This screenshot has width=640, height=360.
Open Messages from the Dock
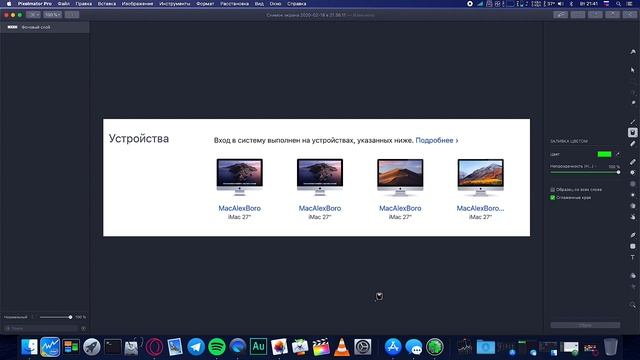[x=414, y=347]
